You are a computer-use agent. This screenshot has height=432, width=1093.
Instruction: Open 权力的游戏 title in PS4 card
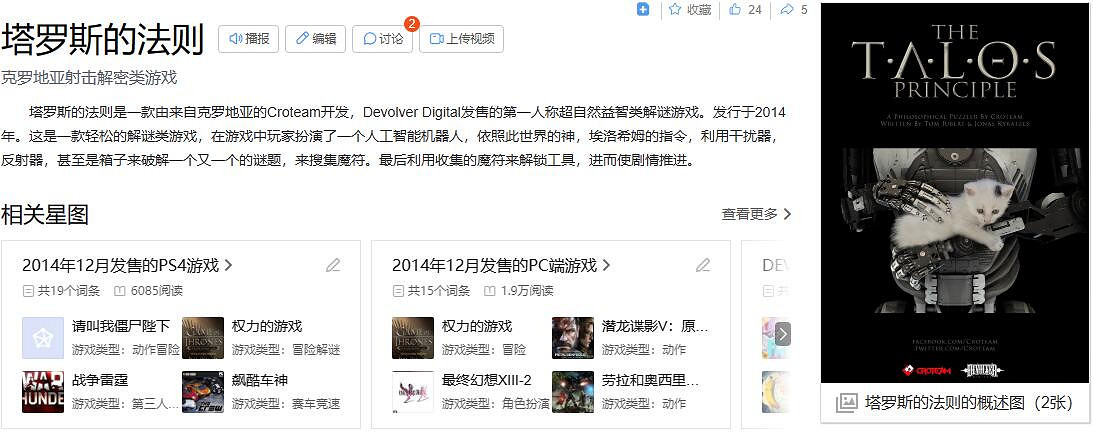point(267,326)
